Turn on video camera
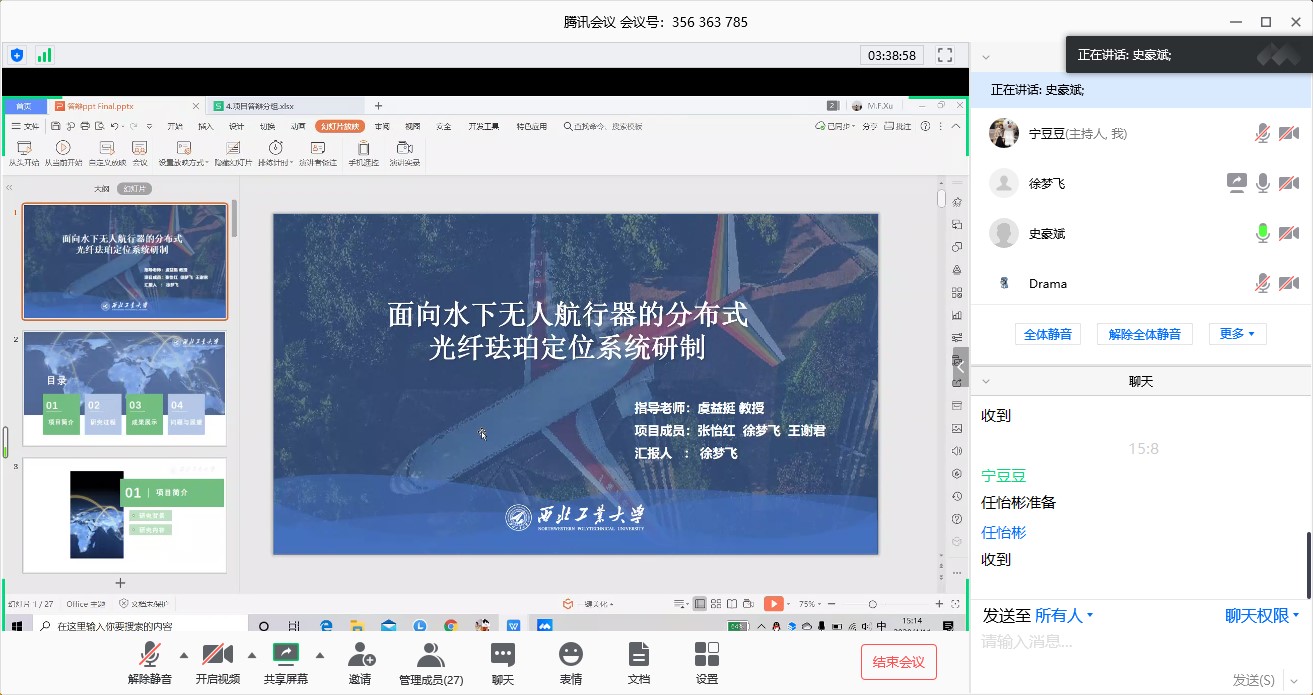The image size is (1313, 695). click(217, 656)
